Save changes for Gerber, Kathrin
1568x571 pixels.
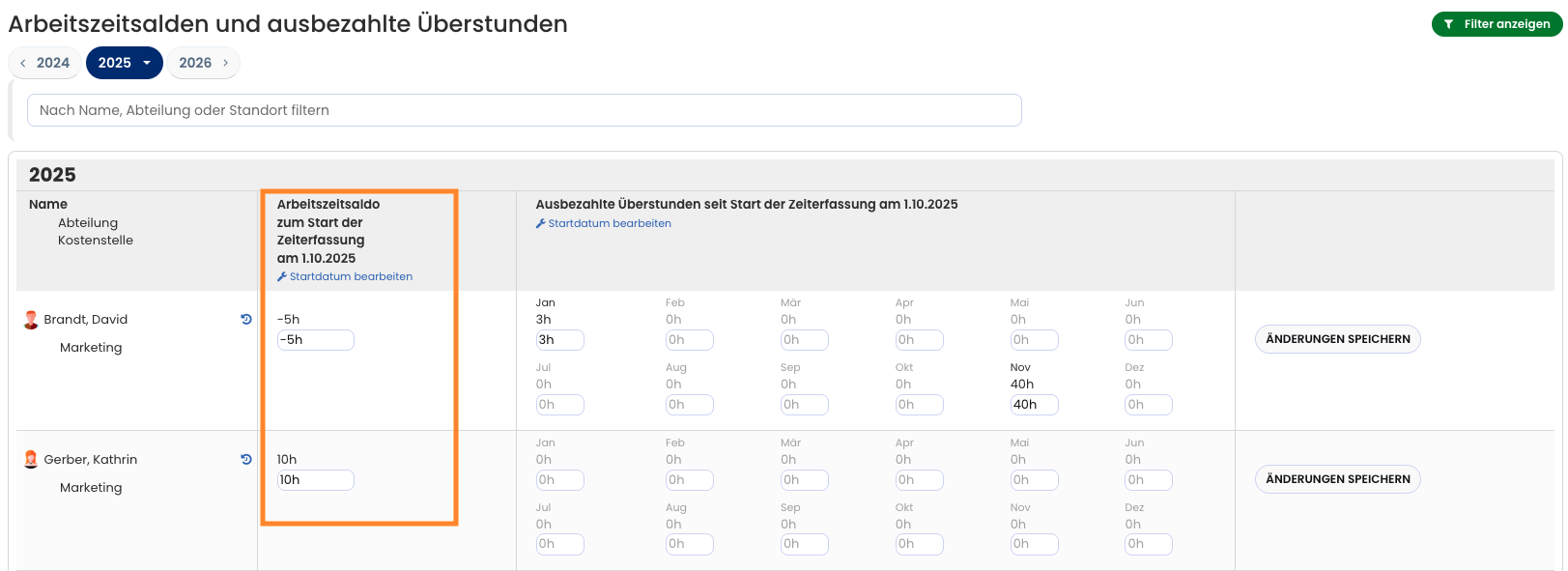point(1337,479)
